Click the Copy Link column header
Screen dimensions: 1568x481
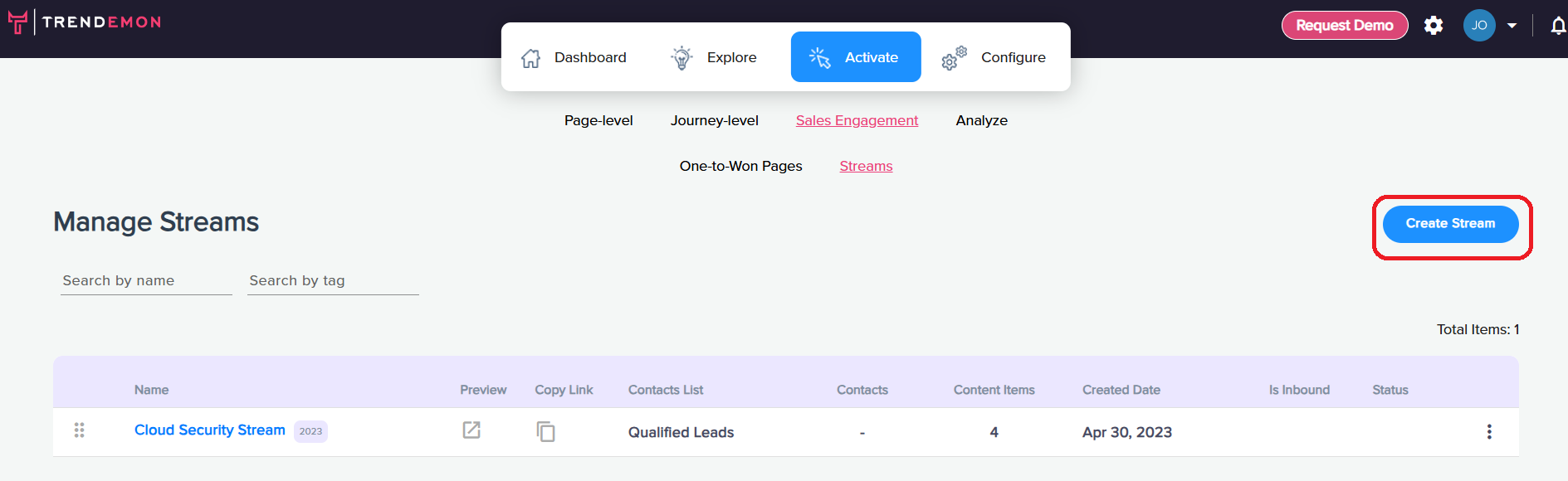pos(564,390)
